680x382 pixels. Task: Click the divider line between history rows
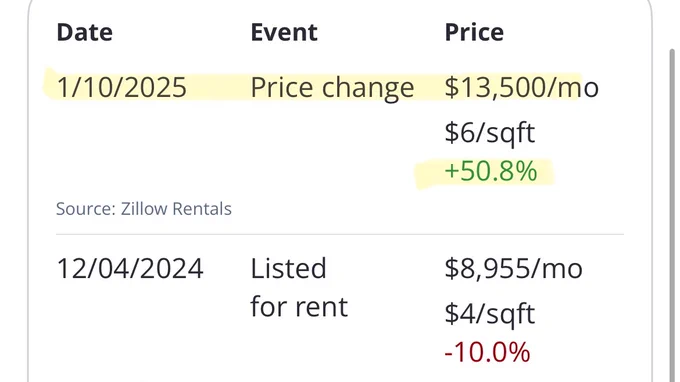coord(340,235)
